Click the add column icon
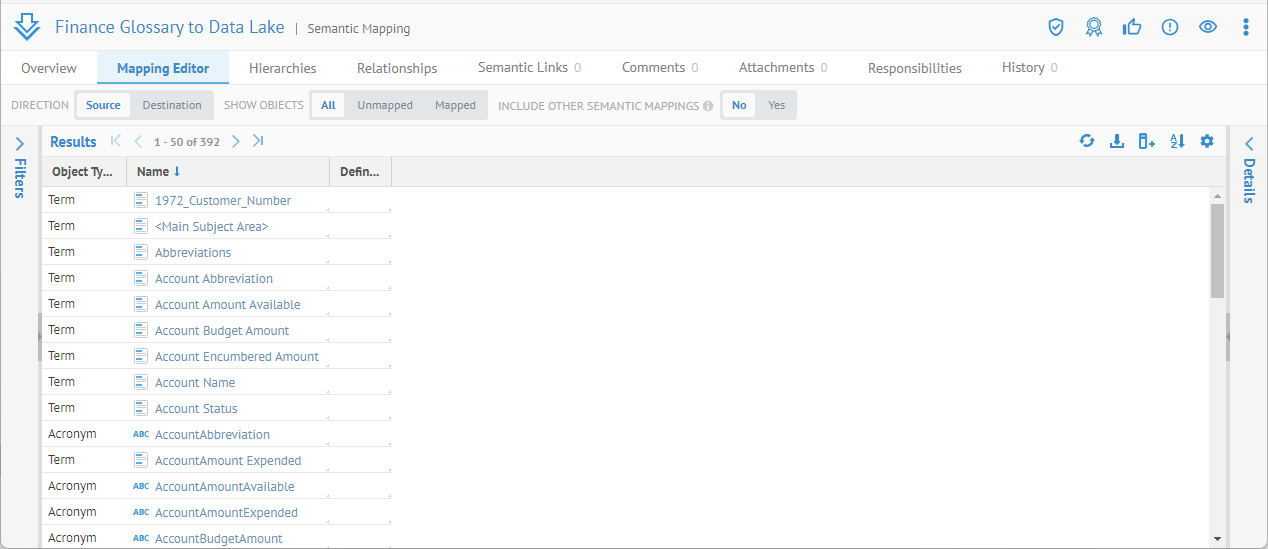 pyautogui.click(x=1147, y=141)
